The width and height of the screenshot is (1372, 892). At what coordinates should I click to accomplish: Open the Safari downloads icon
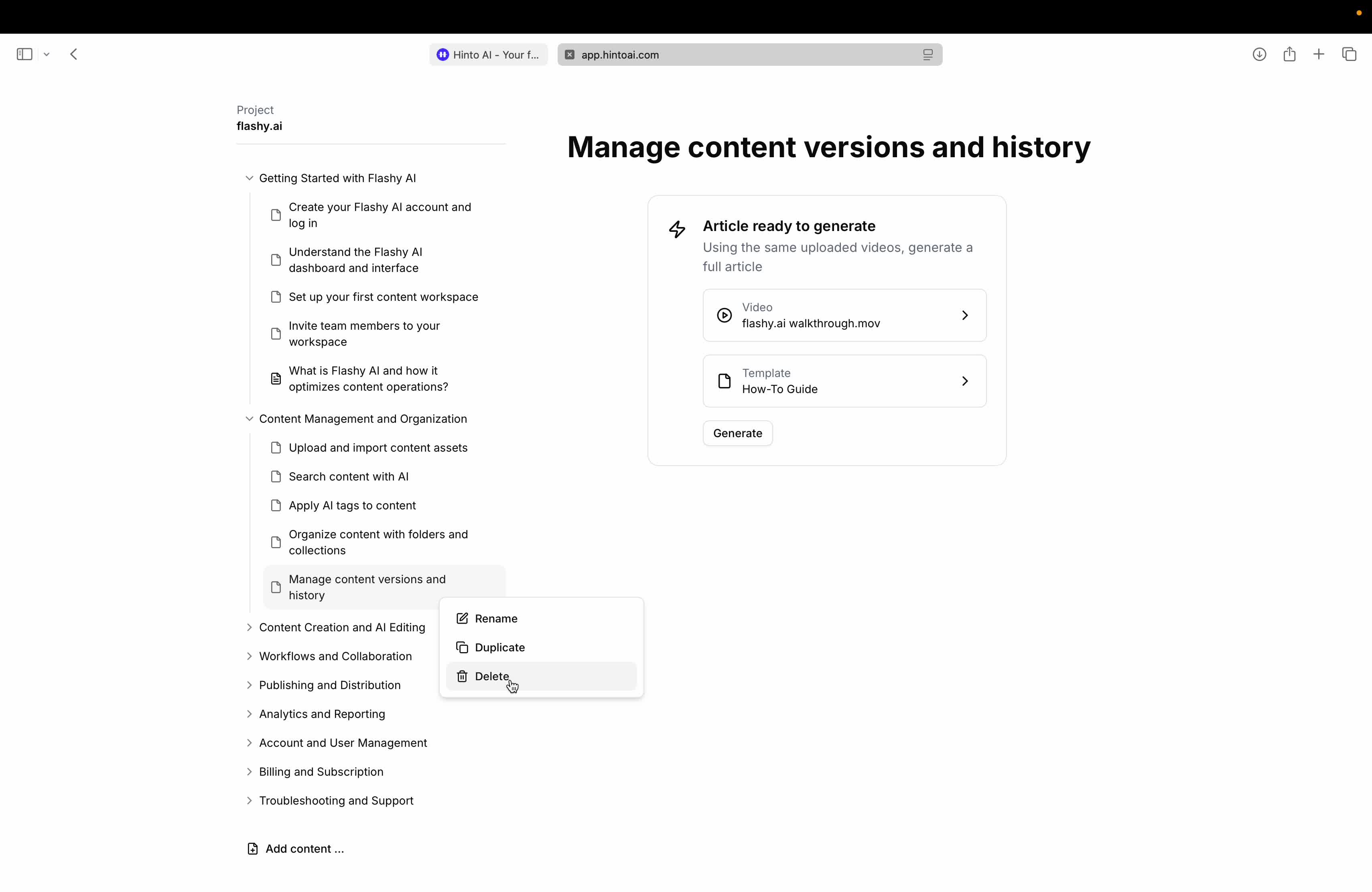point(1259,54)
